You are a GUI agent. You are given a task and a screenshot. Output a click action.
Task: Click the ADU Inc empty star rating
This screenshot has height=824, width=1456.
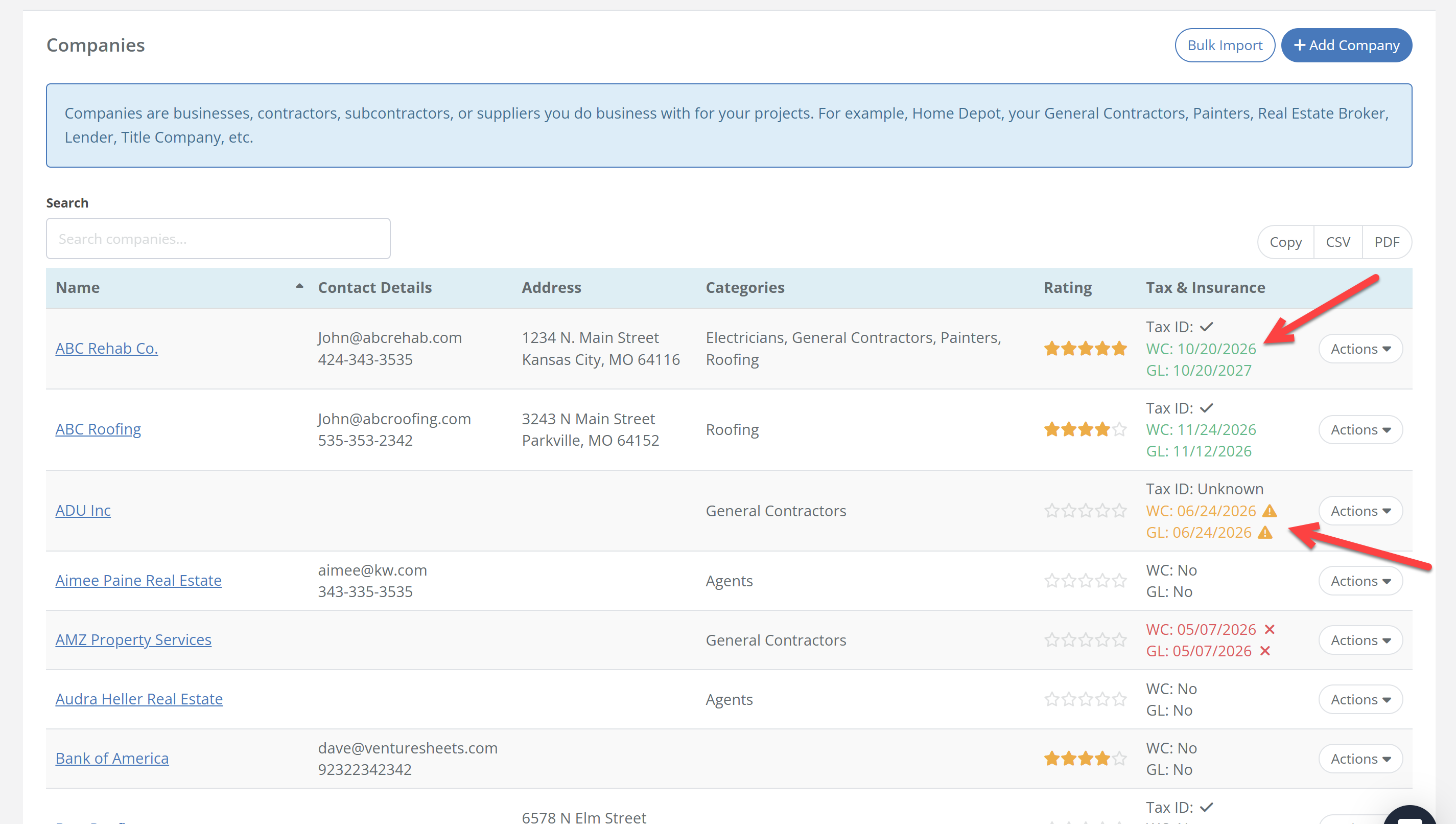(1085, 511)
